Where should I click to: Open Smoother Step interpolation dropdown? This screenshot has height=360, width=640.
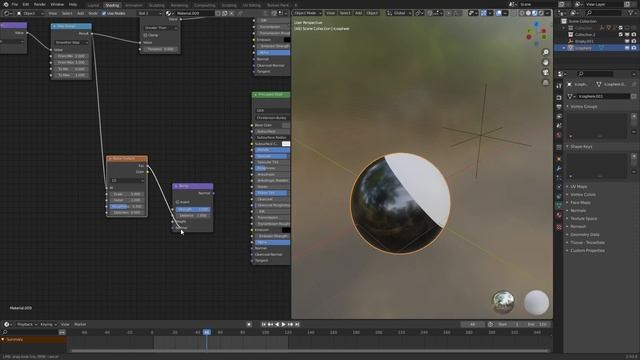[x=72, y=42]
